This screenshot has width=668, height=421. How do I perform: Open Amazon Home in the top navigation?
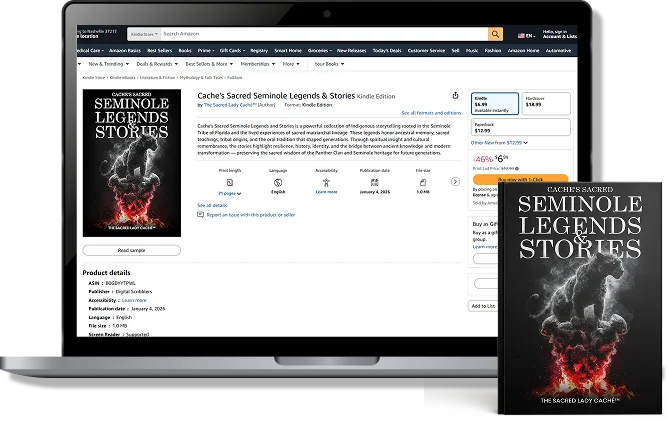pyautogui.click(x=523, y=51)
